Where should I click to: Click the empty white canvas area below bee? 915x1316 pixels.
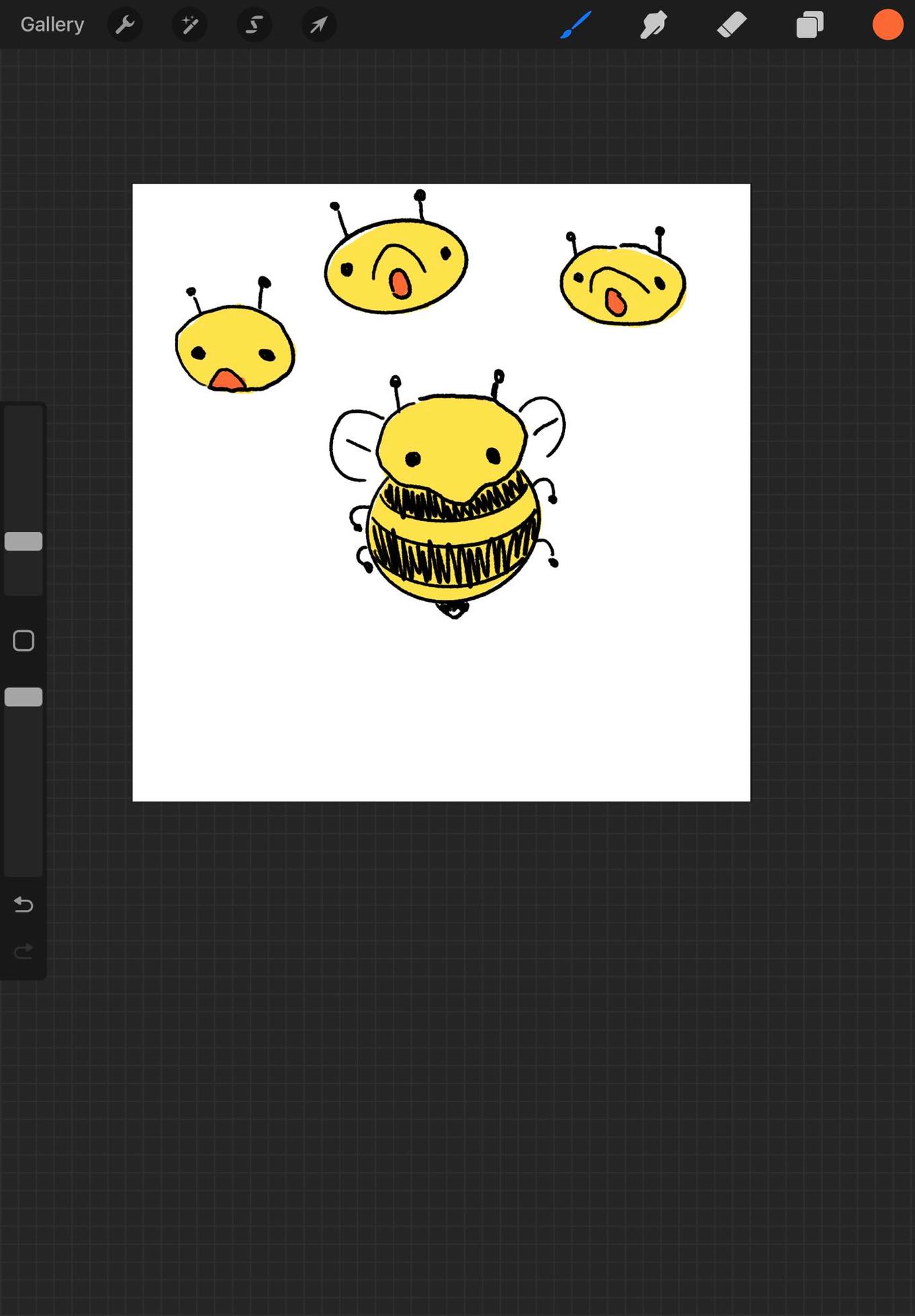[441, 713]
